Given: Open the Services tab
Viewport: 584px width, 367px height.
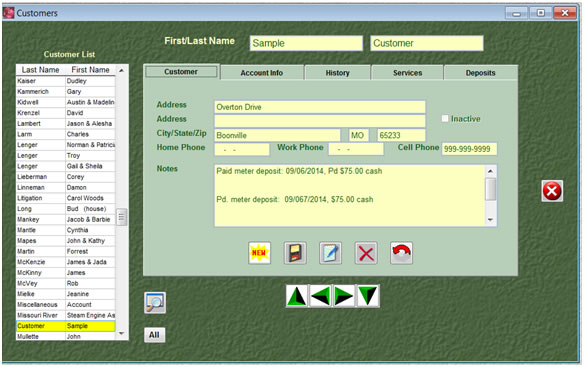Looking at the screenshot, I should [407, 73].
